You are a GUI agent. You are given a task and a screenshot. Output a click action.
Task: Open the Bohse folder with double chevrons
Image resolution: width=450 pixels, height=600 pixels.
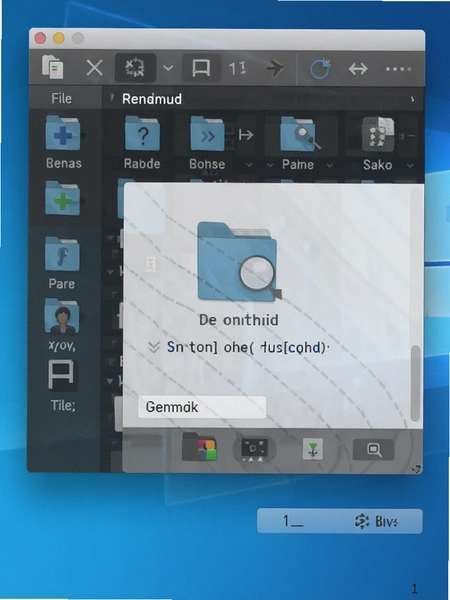tap(207, 134)
